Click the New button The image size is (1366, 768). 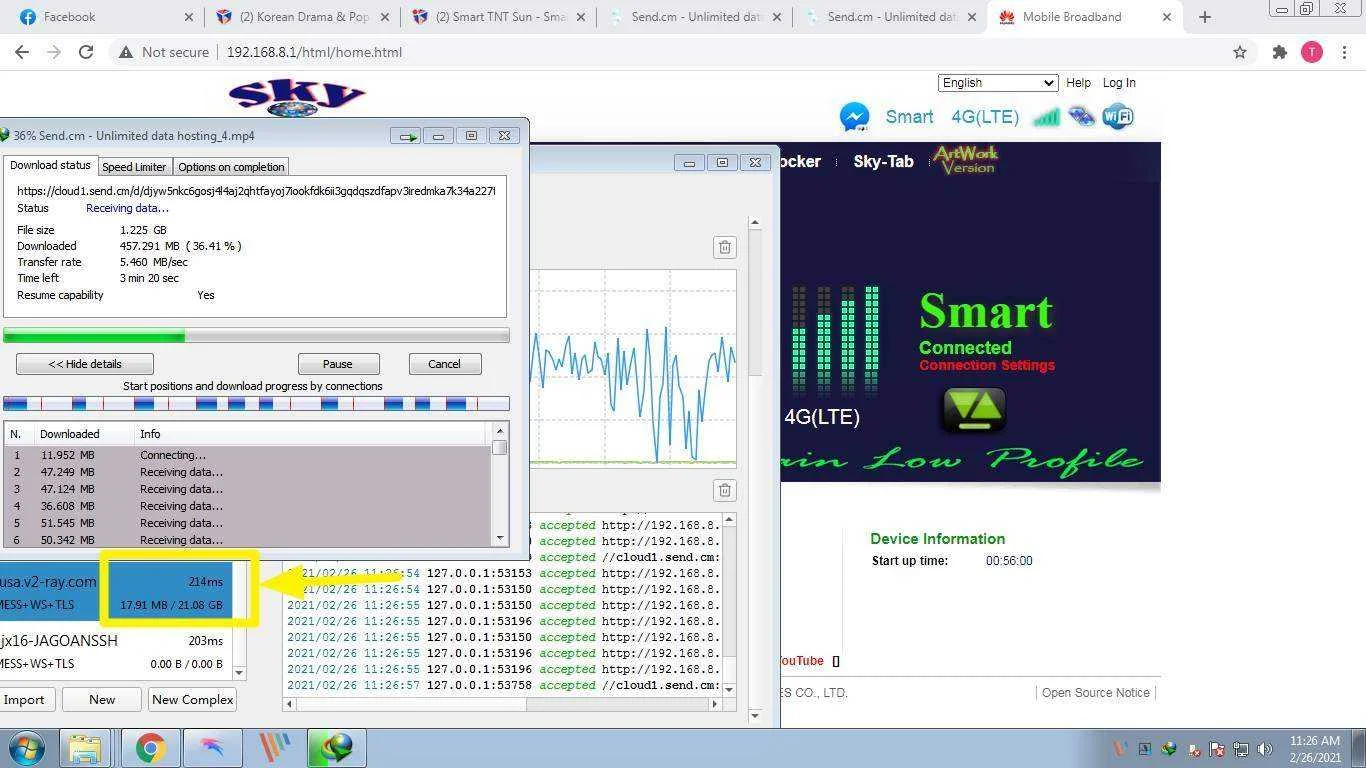point(102,700)
